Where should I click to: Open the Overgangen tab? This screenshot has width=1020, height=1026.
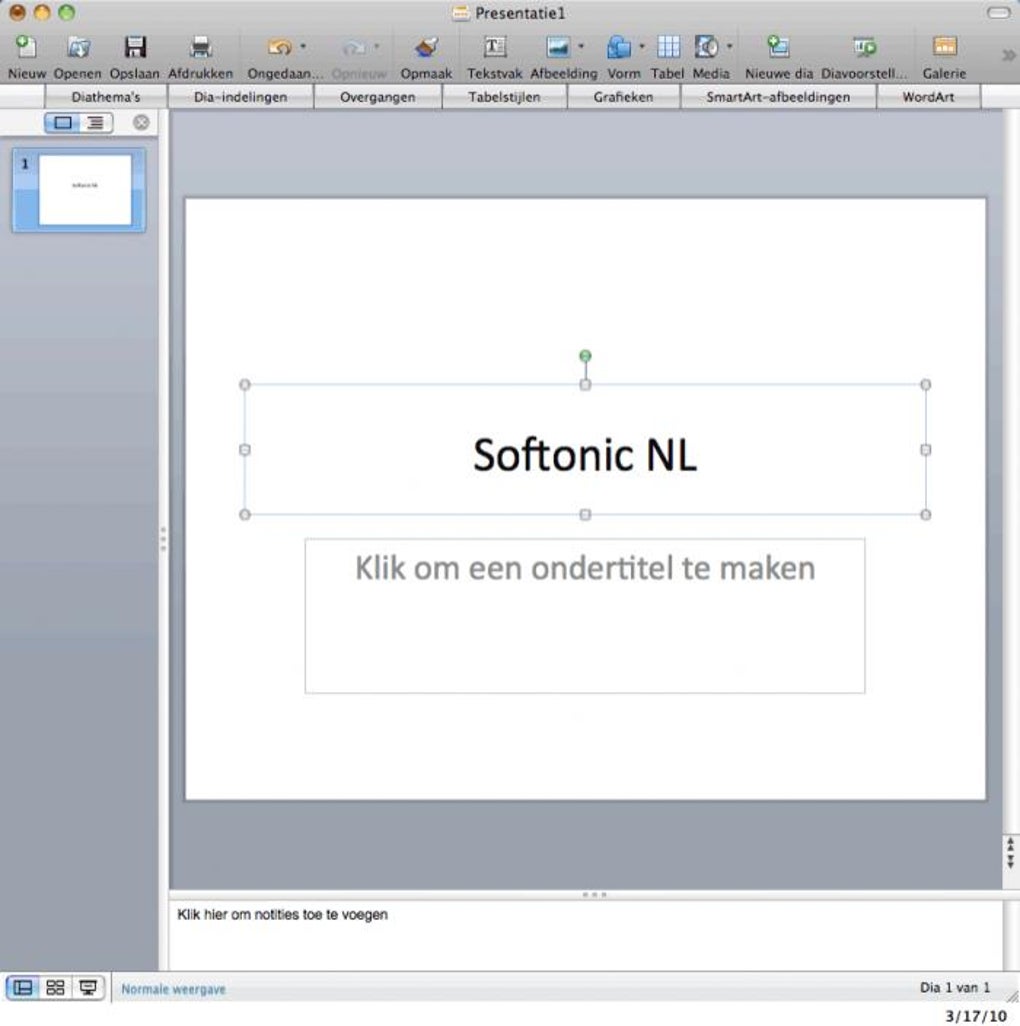click(378, 97)
